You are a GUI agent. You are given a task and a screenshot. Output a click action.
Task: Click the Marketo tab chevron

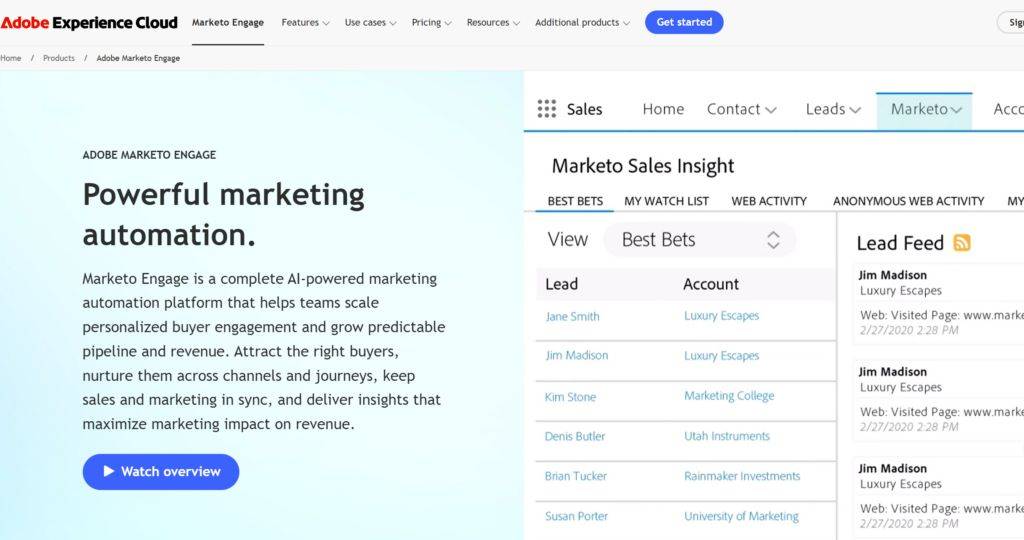click(x=957, y=110)
